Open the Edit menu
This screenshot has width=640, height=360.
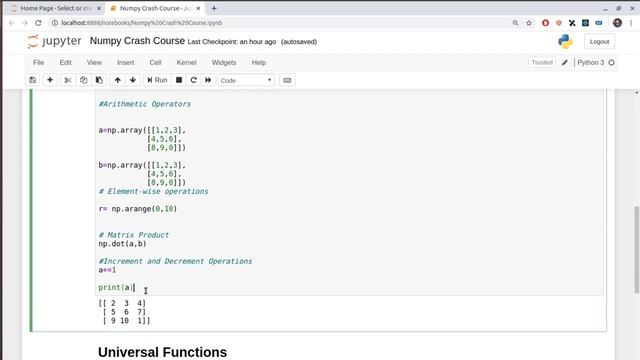tap(65, 62)
